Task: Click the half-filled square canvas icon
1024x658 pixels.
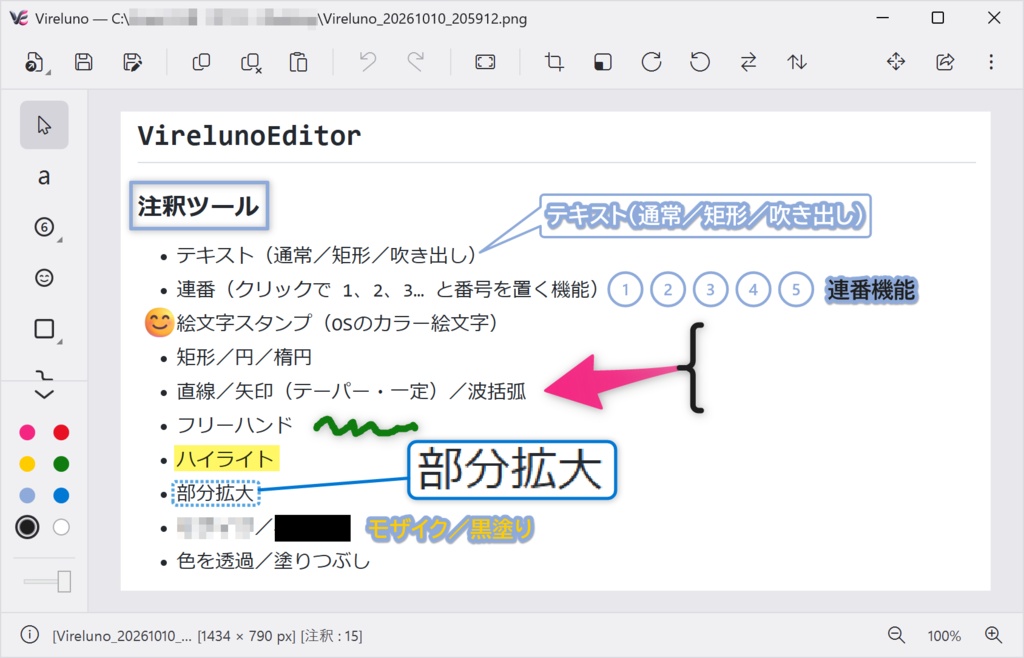Action: tap(603, 62)
